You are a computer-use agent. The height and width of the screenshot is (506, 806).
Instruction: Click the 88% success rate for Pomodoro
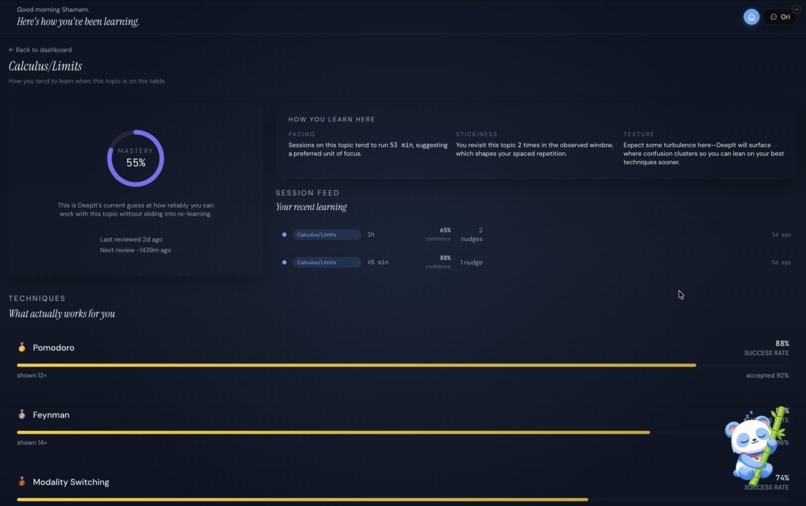point(782,344)
